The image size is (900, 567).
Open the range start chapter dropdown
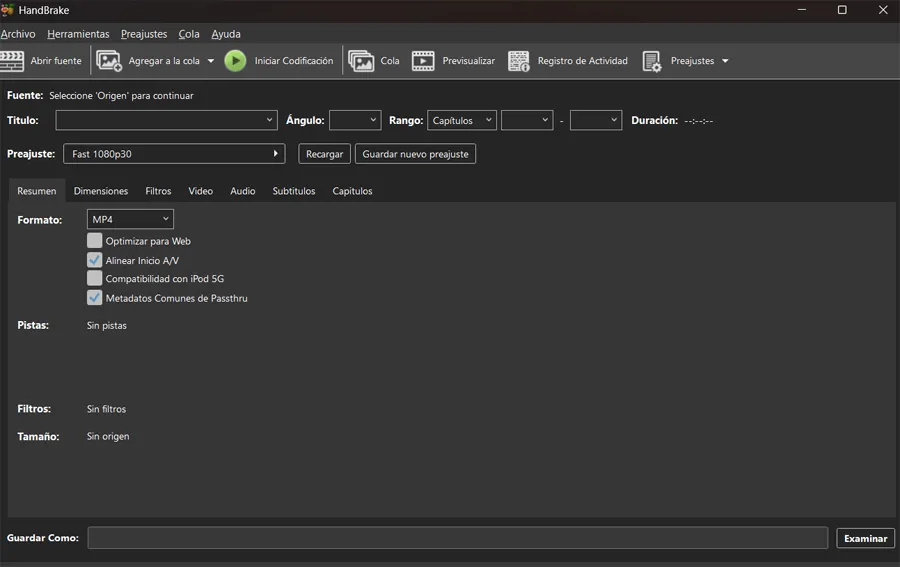pyautogui.click(x=527, y=120)
